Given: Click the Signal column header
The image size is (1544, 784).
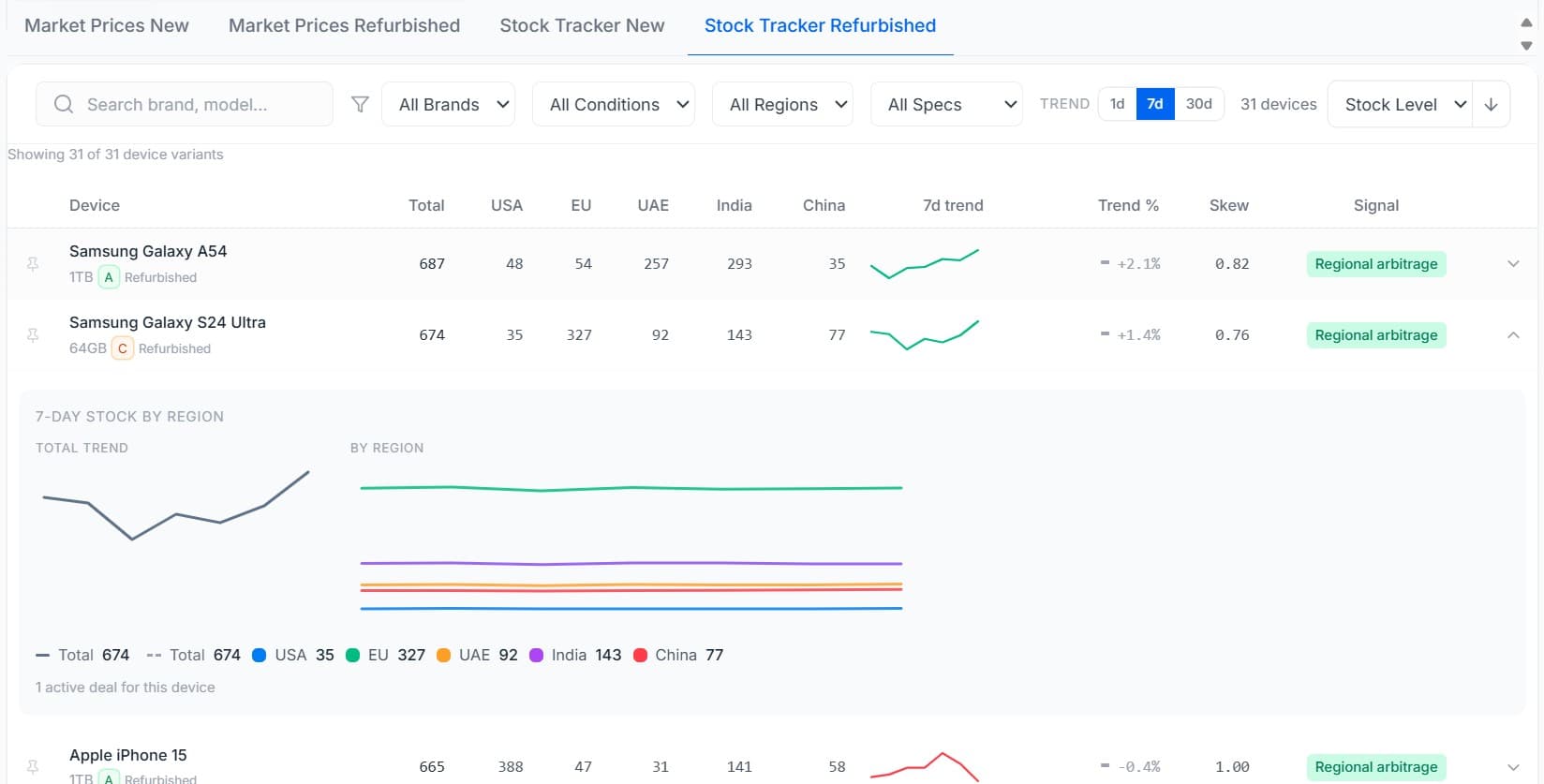Looking at the screenshot, I should [1375, 205].
